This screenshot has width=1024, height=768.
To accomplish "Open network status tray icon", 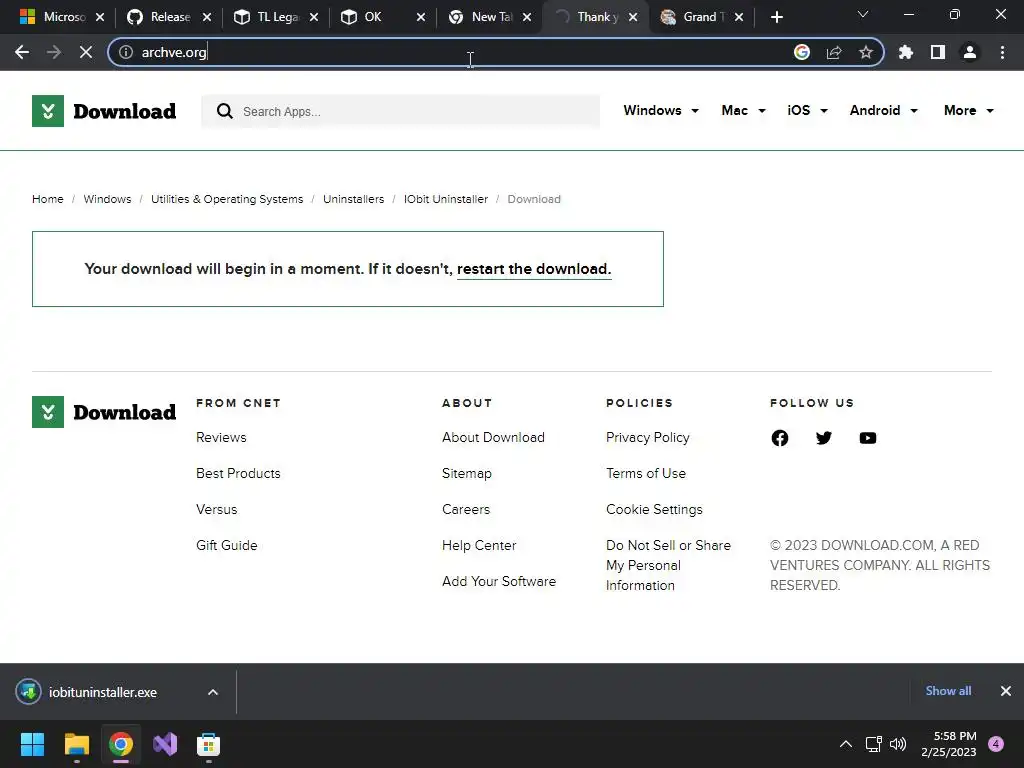I will [x=873, y=744].
